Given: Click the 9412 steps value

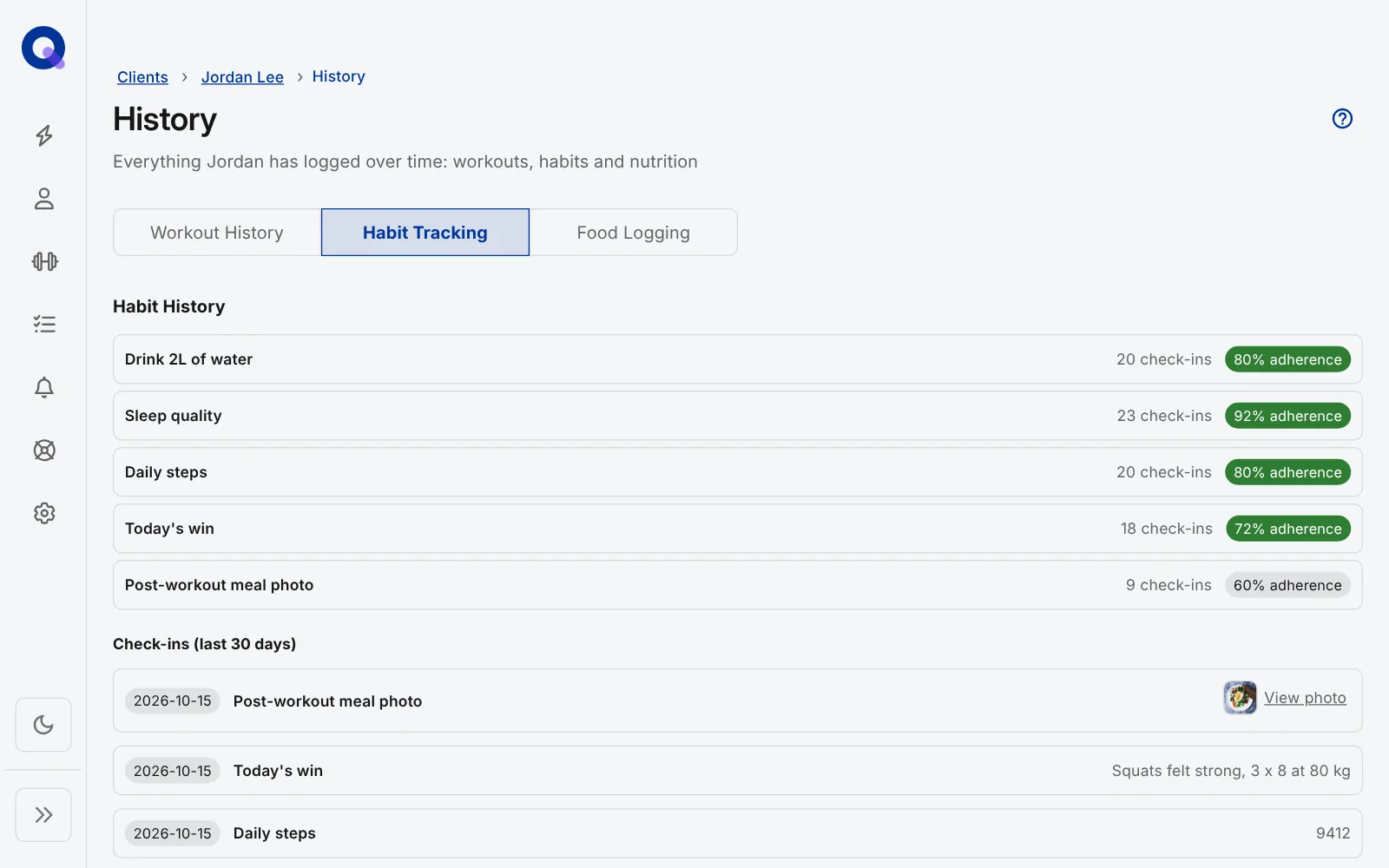Looking at the screenshot, I should 1333,833.
